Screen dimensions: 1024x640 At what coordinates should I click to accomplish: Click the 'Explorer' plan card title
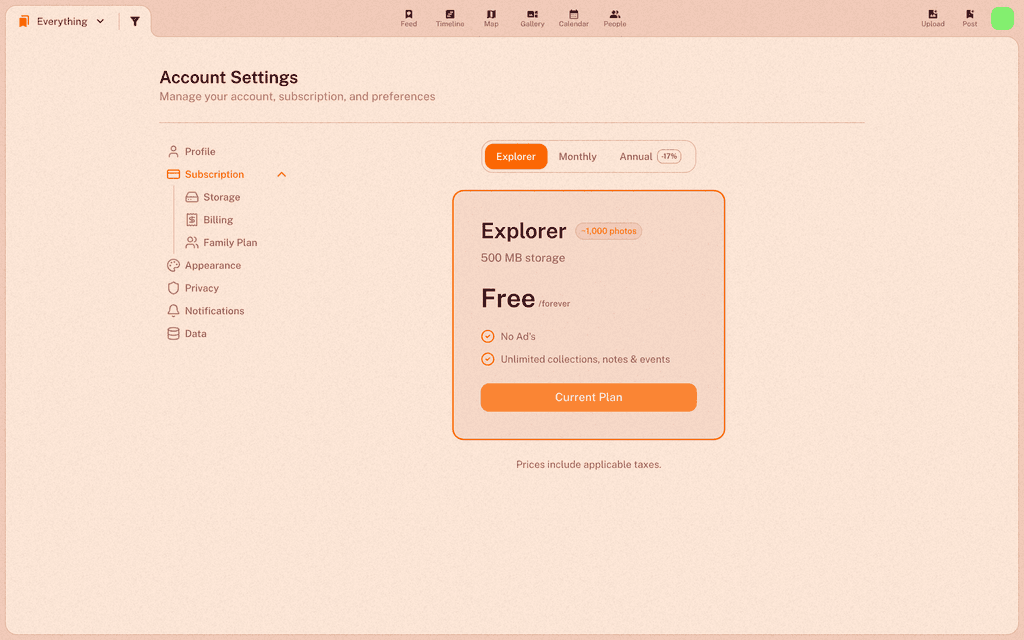[524, 231]
